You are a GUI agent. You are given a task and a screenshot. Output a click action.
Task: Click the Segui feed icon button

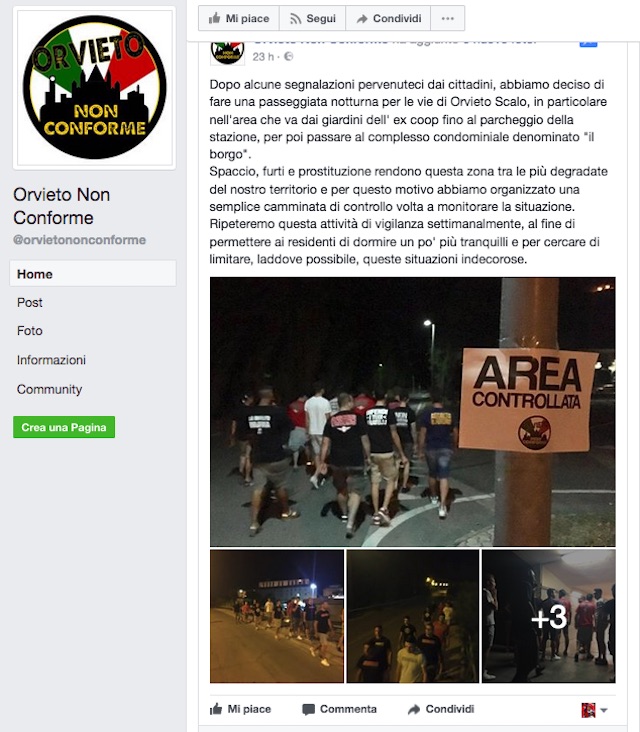coord(312,19)
